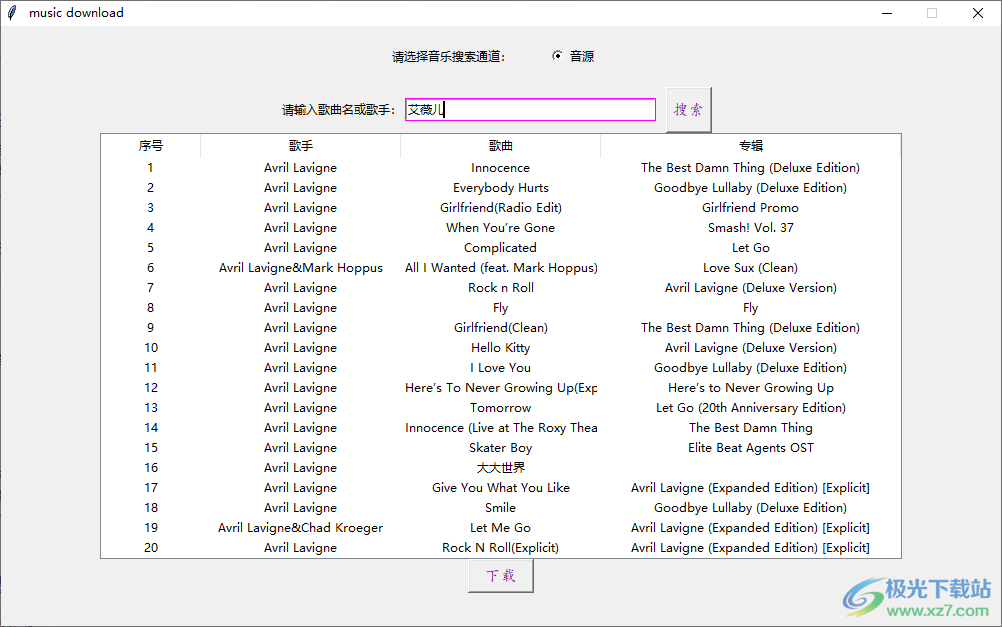Select the song I Love You
The width and height of the screenshot is (1002, 627).
point(500,368)
